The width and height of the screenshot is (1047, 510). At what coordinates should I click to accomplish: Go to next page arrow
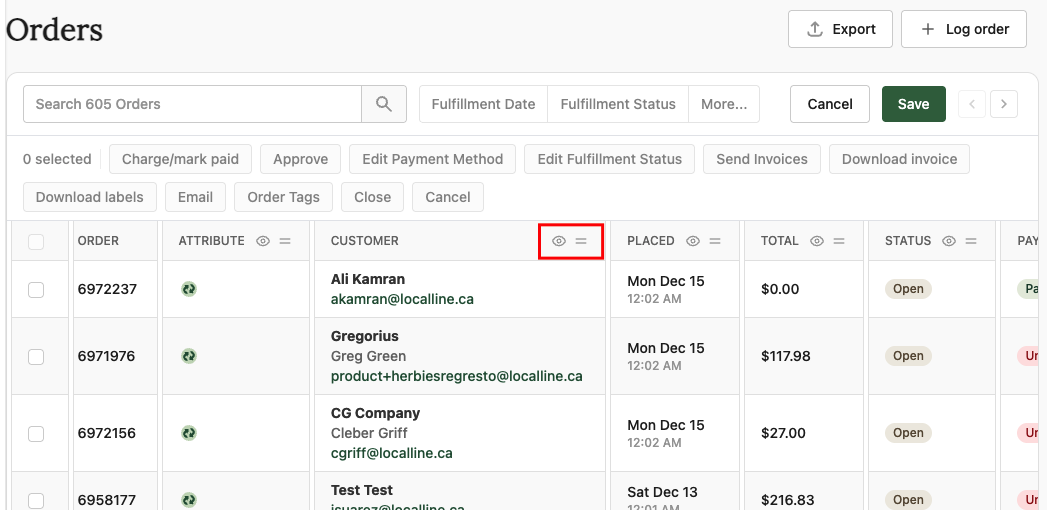tap(1003, 104)
